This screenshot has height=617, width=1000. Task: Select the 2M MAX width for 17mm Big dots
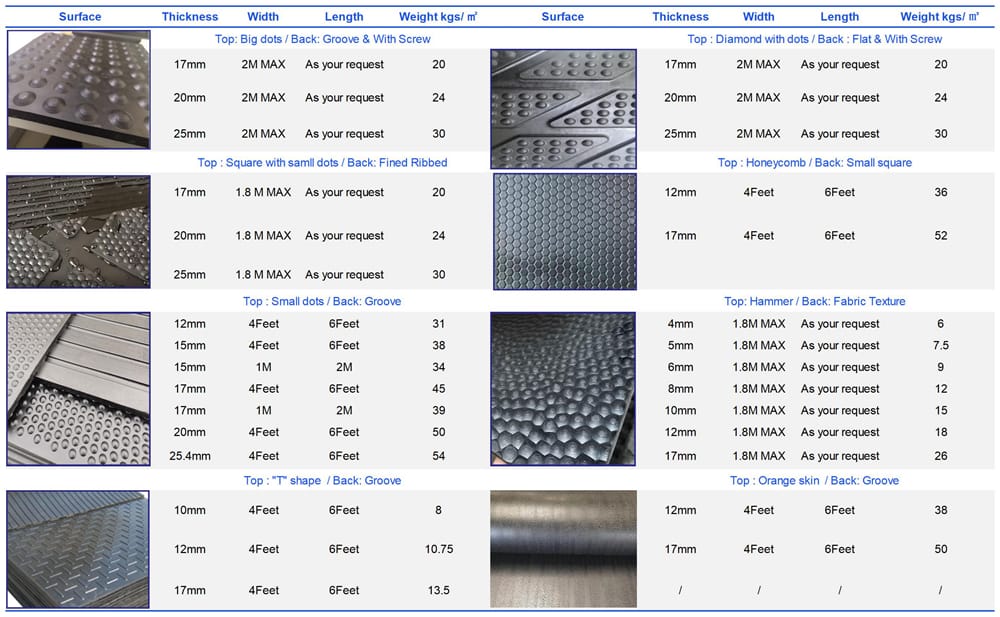pos(263,64)
